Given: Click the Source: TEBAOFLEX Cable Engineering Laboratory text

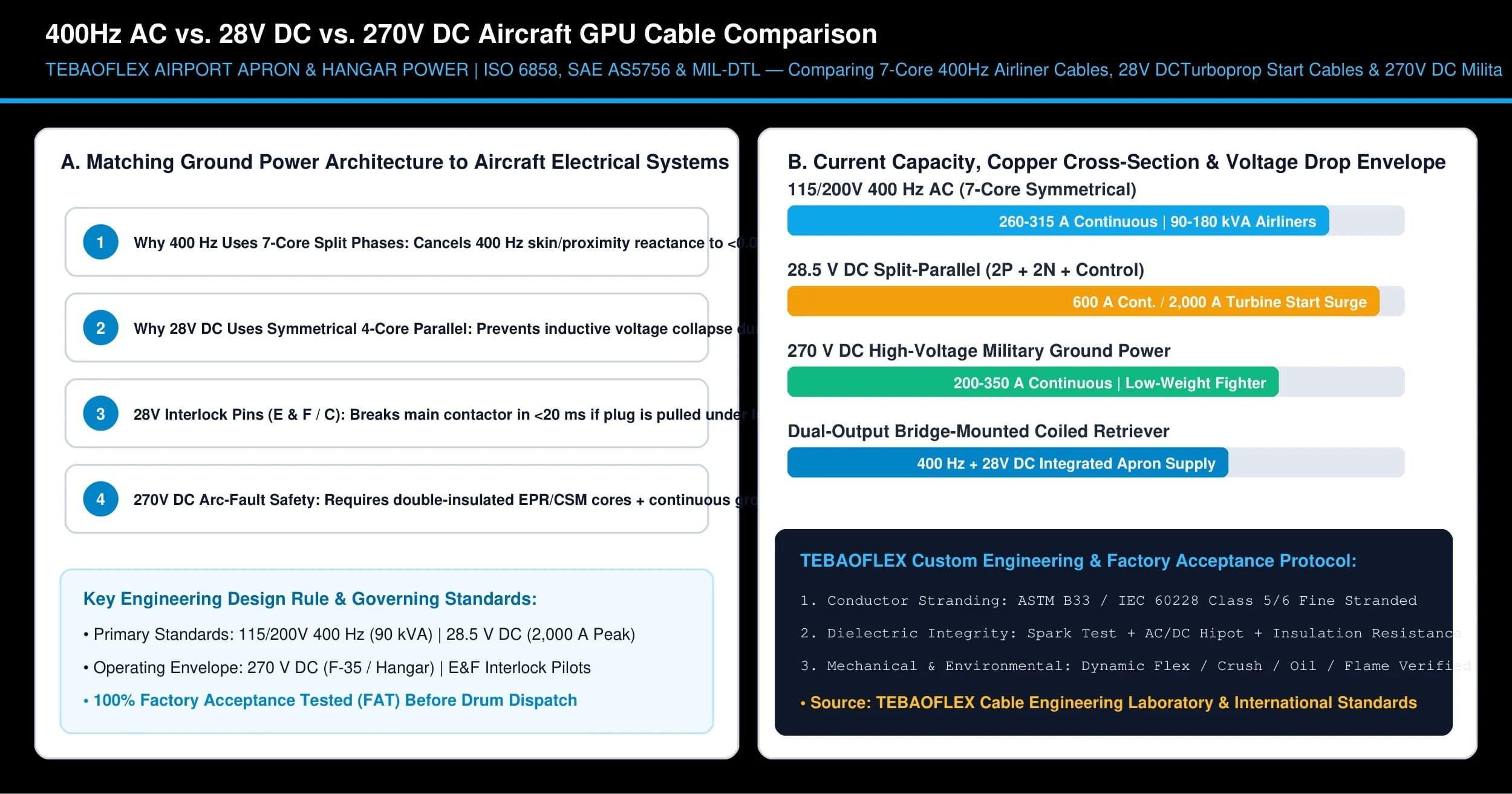Looking at the screenshot, I should 1109,703.
